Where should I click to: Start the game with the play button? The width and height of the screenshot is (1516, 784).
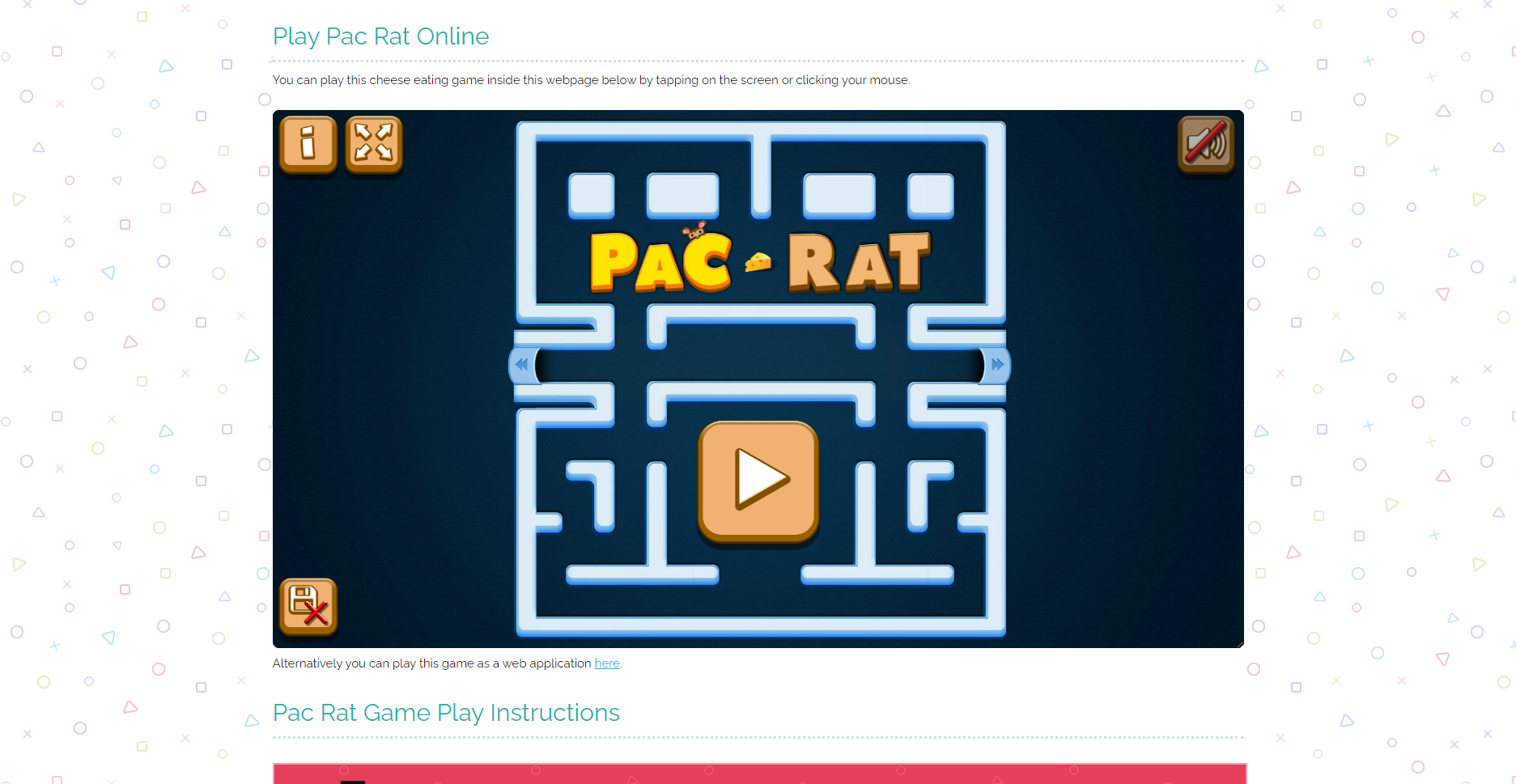(x=758, y=481)
